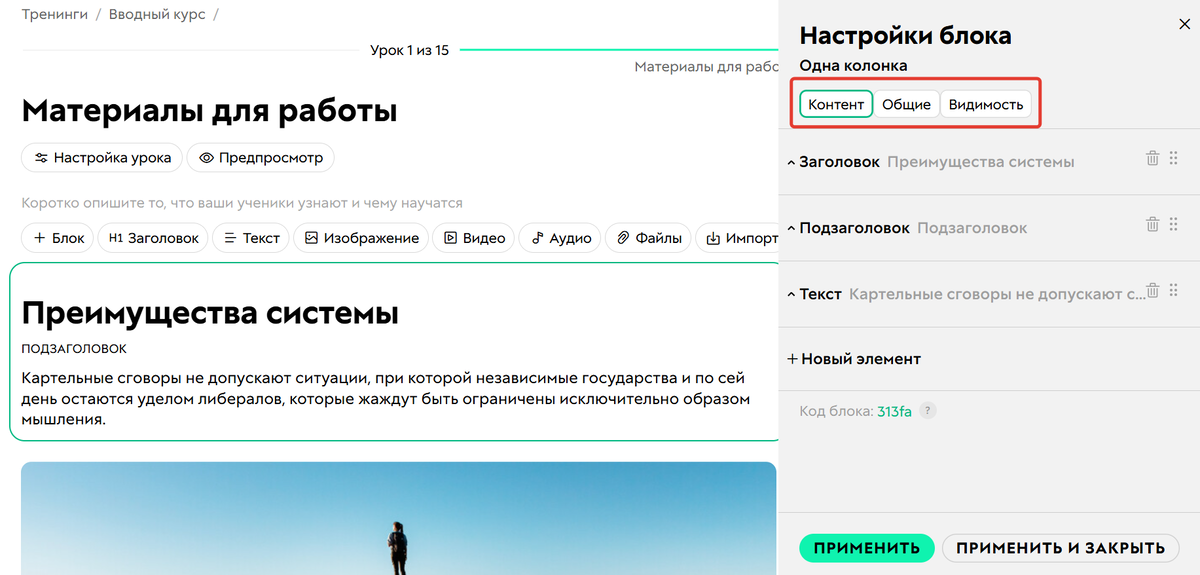Click the image of person under sky
Screen dimensions: 1200x575
(398, 518)
